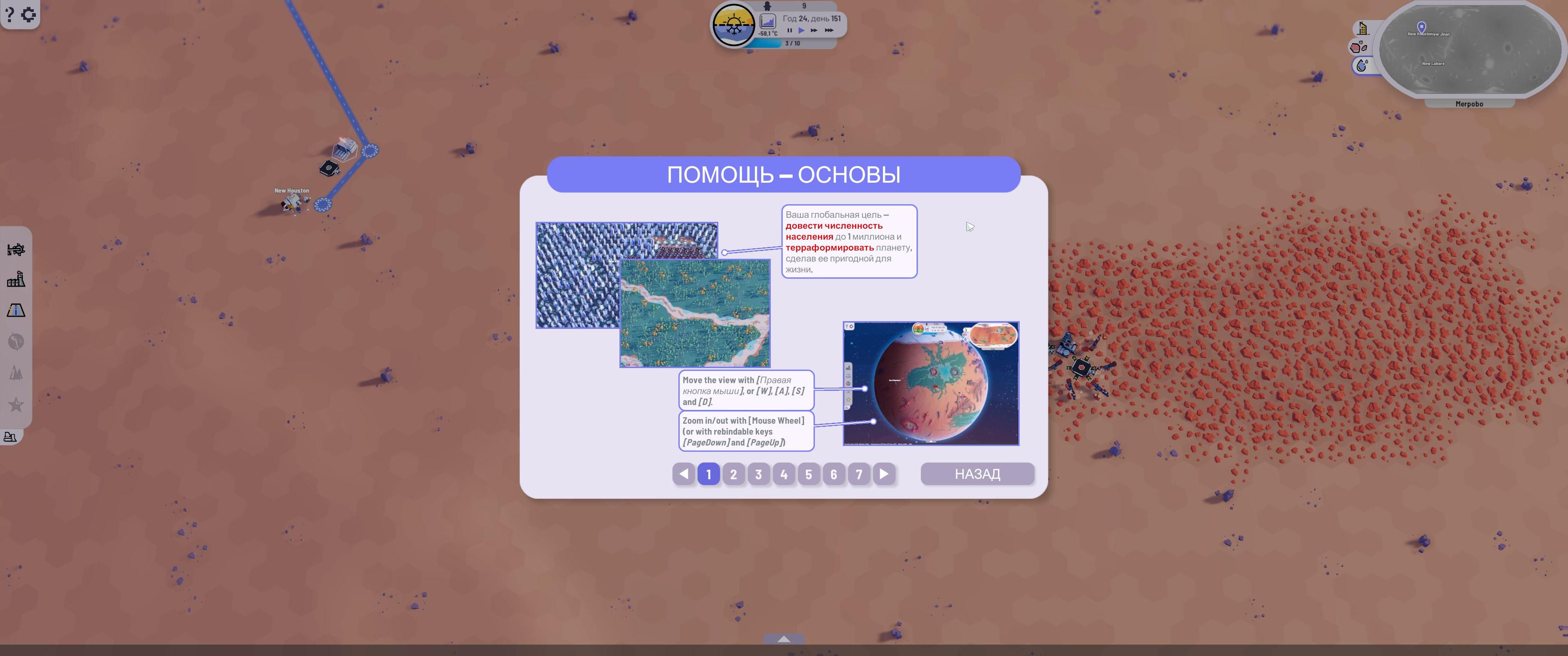The width and height of the screenshot is (1568, 656).
Task: Pause the game time
Action: tap(789, 31)
